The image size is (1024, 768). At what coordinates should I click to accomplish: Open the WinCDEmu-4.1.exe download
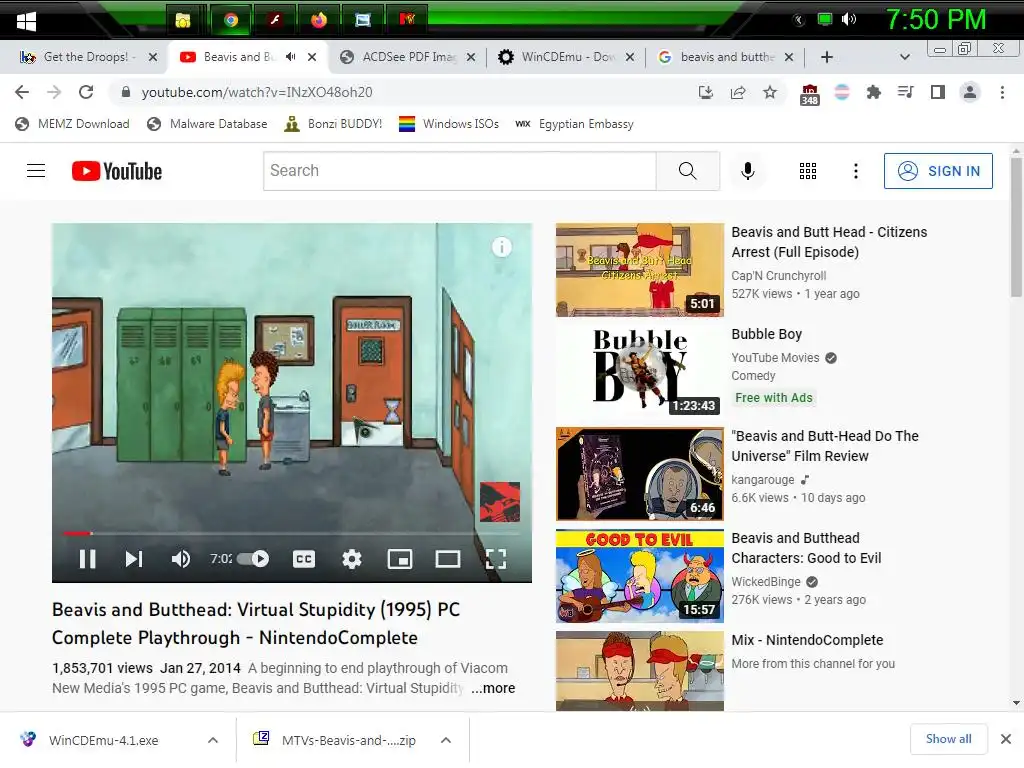(x=103, y=741)
